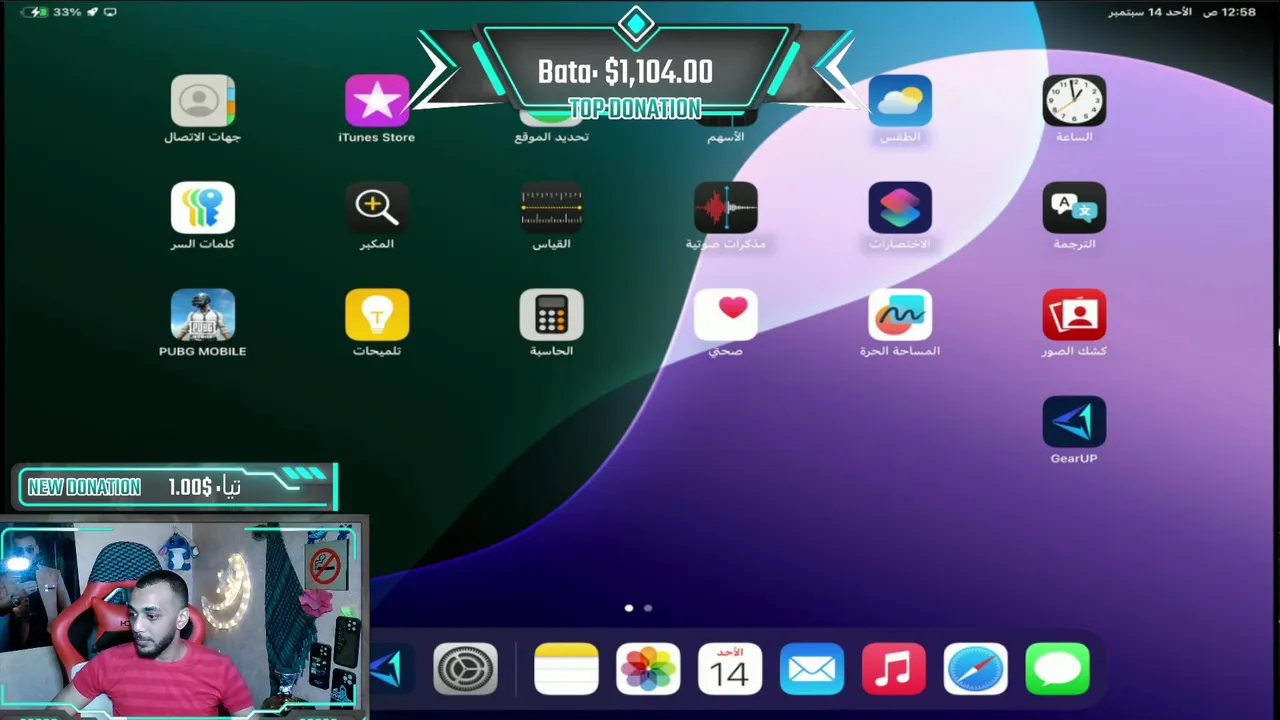Open the Voice Memos app
Image resolution: width=1280 pixels, height=720 pixels.
pyautogui.click(x=726, y=207)
